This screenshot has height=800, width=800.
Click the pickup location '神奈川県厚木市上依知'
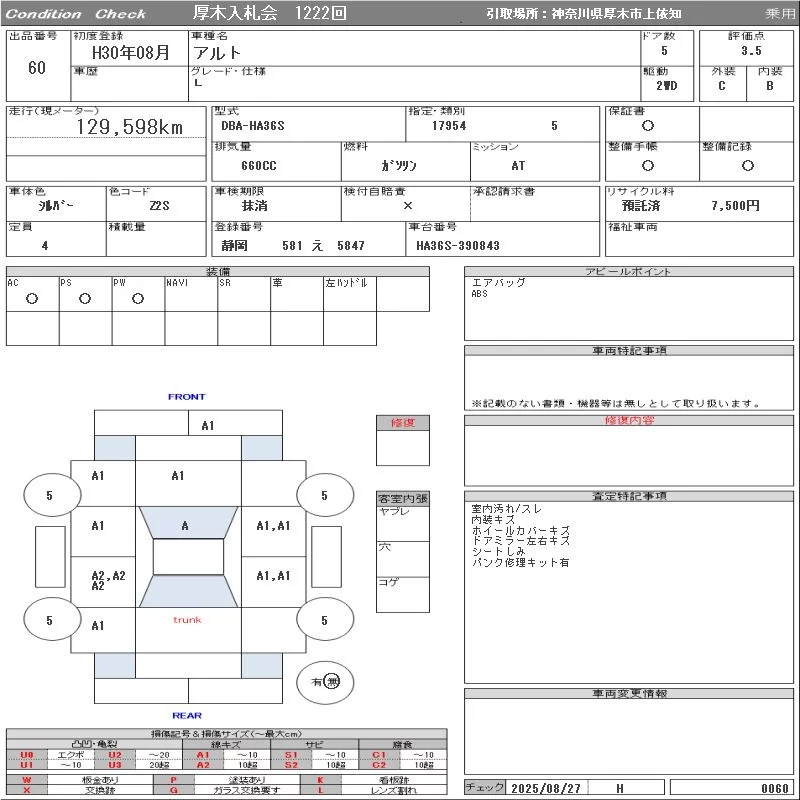(x=616, y=14)
